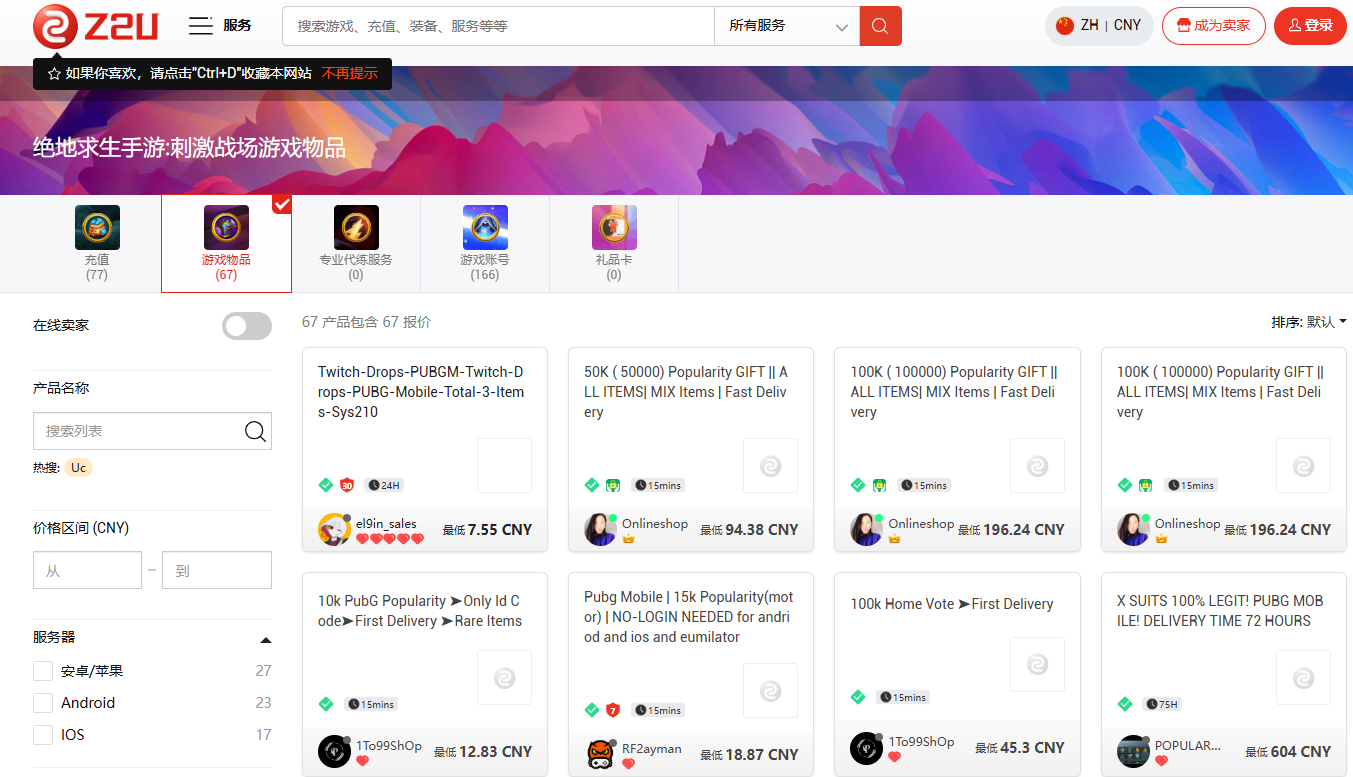This screenshot has width=1353, height=777.
Task: Click the 游戏账号 category icon
Action: (x=485, y=227)
